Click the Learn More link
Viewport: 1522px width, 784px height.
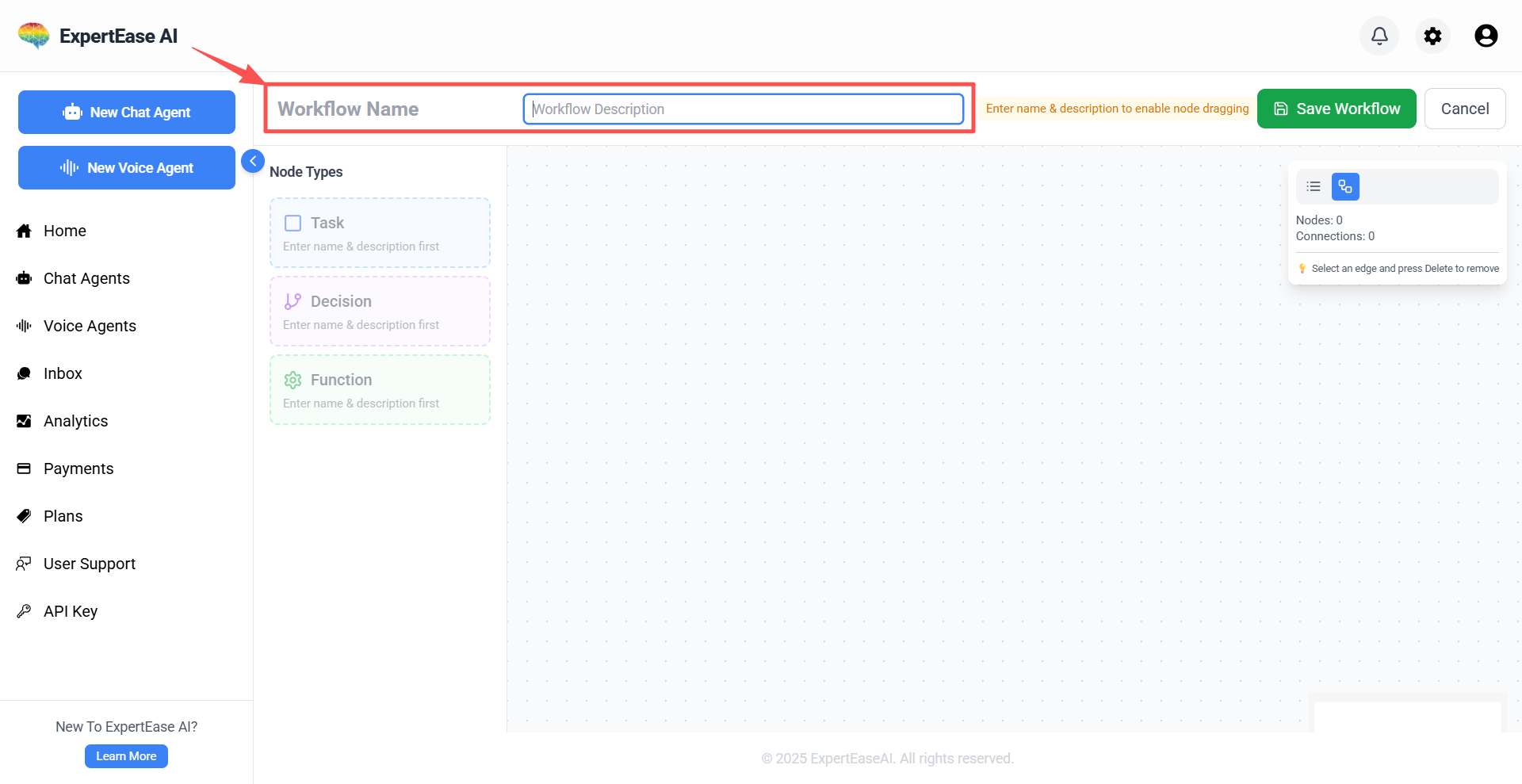tap(126, 756)
